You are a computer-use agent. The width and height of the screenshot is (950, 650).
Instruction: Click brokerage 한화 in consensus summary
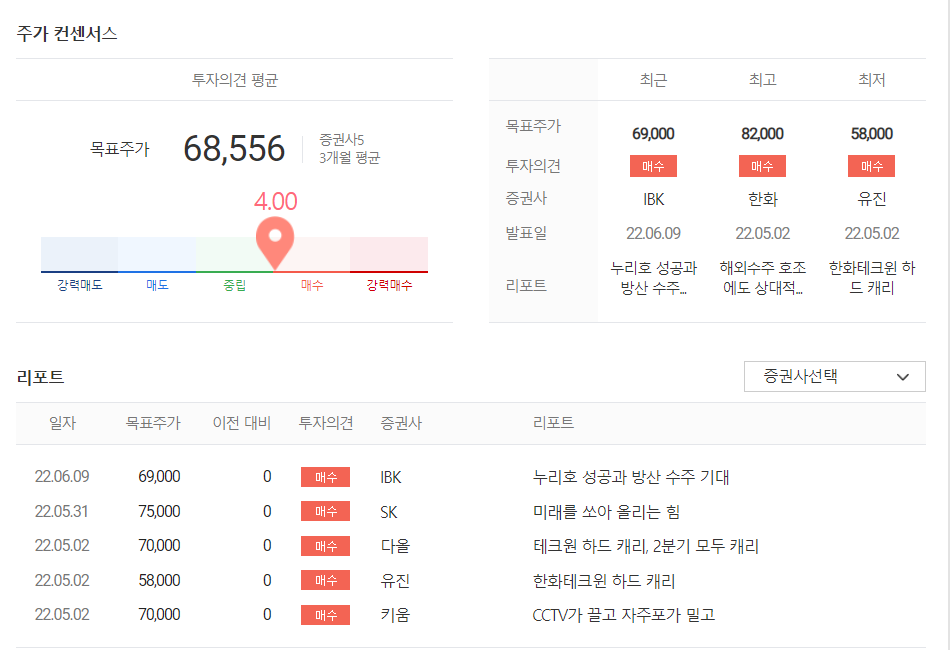[762, 199]
